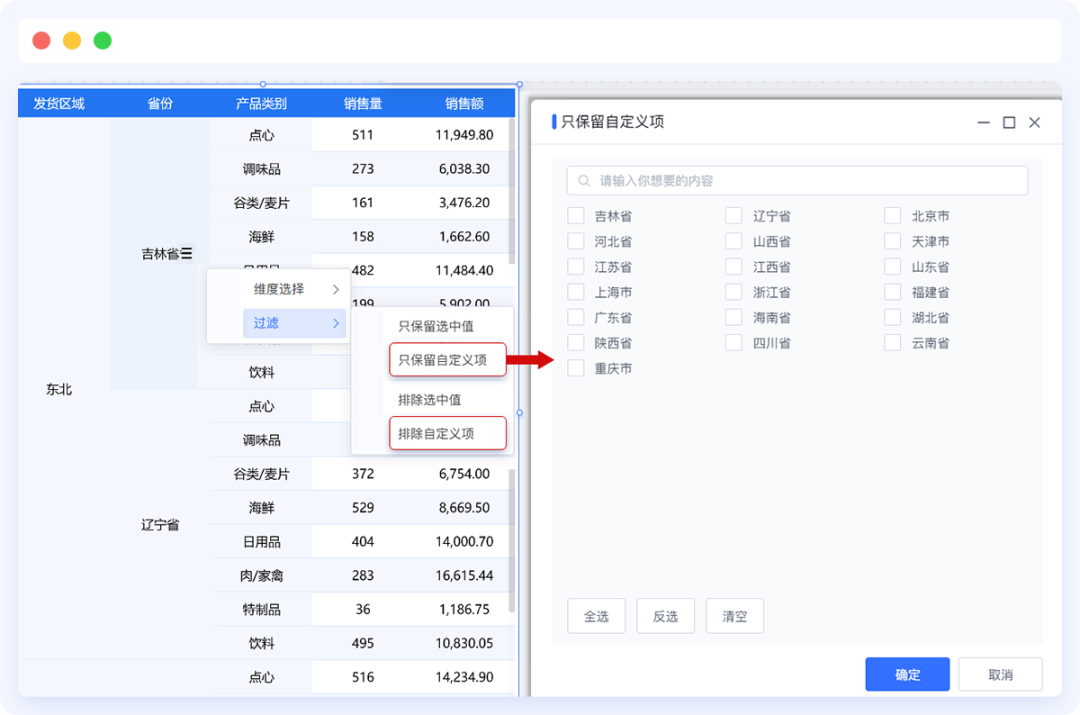Enable the 上海市 checkbox
Viewport: 1080px width, 715px height.
click(576, 292)
